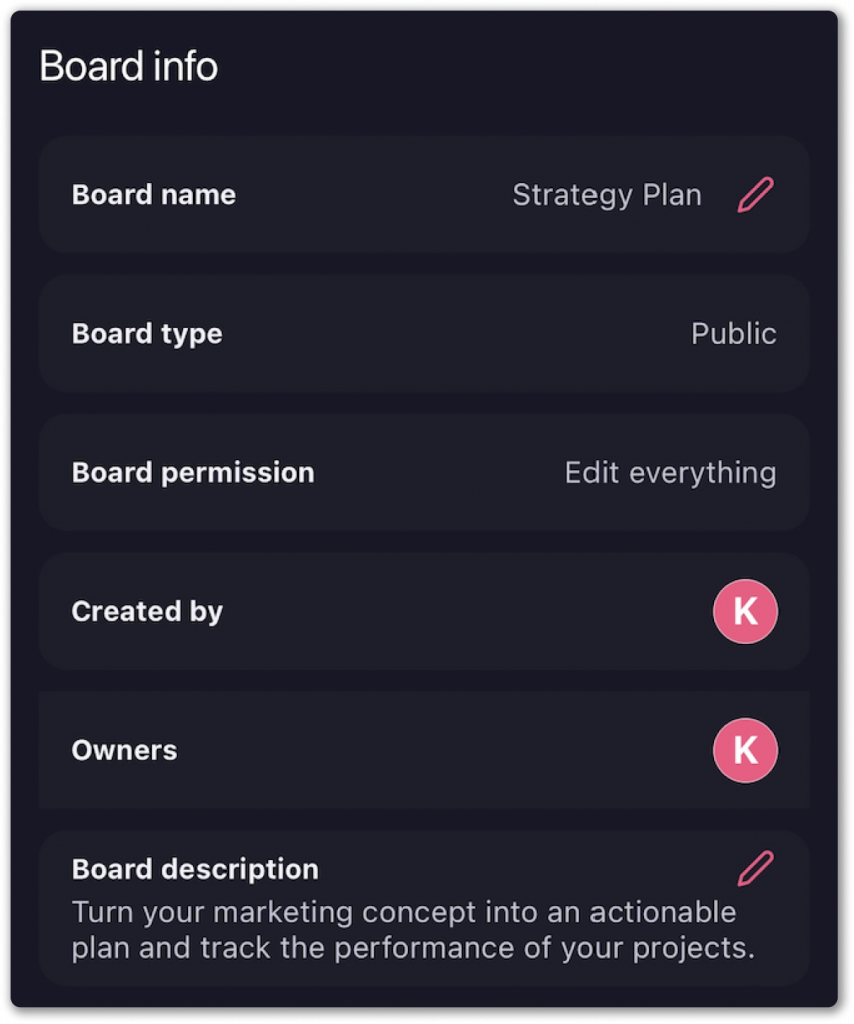854x1024 pixels.
Task: Edit the board description via pencil icon
Action: pyautogui.click(x=755, y=868)
